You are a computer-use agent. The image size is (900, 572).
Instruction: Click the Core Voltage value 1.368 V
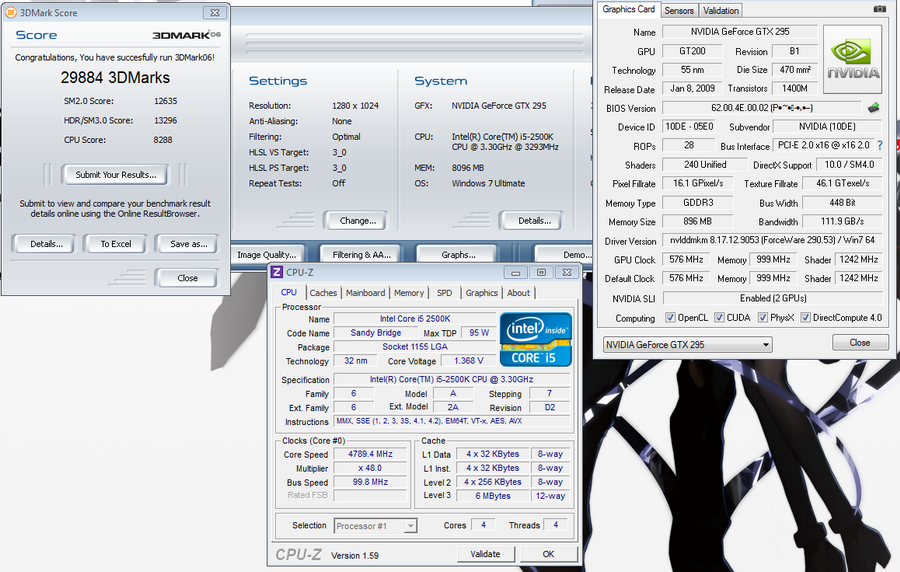468,361
